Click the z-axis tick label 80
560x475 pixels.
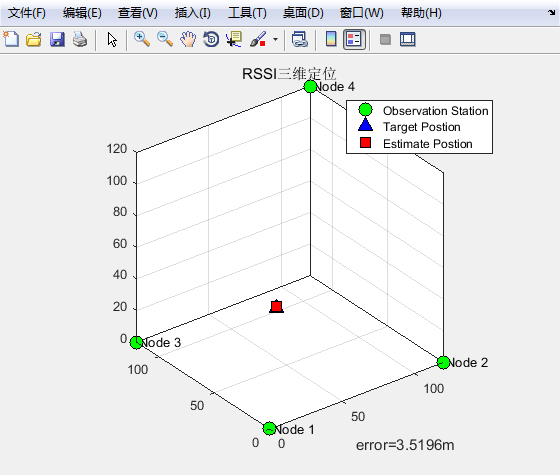point(120,212)
